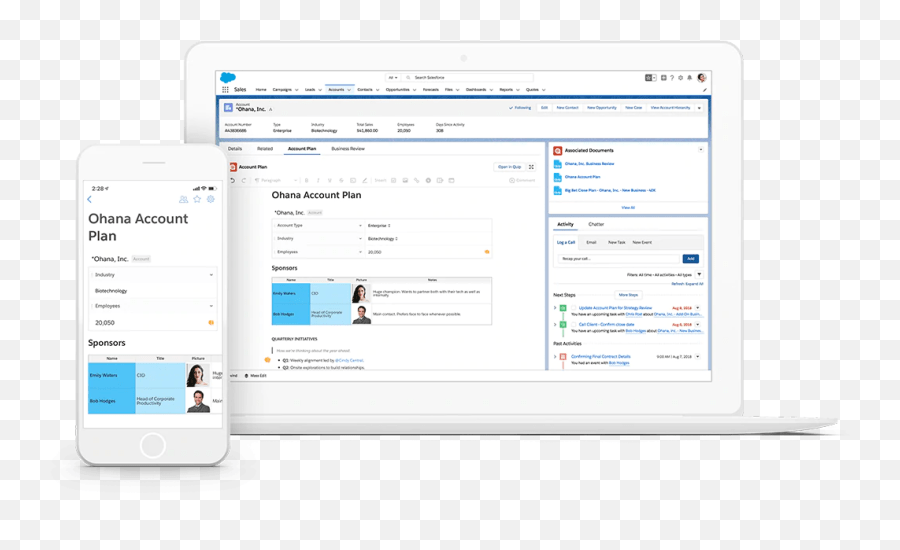Select the New Task activity tab

[x=616, y=242]
